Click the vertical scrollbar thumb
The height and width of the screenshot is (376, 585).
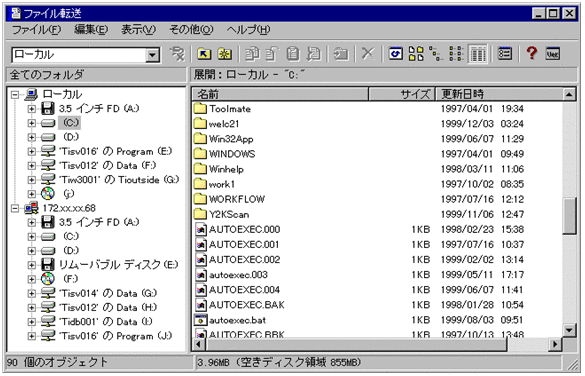(569, 216)
